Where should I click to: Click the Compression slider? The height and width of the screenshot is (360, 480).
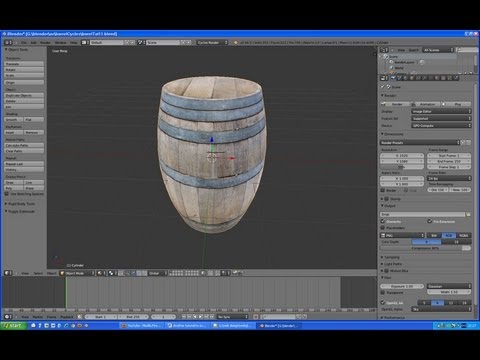coord(426,248)
